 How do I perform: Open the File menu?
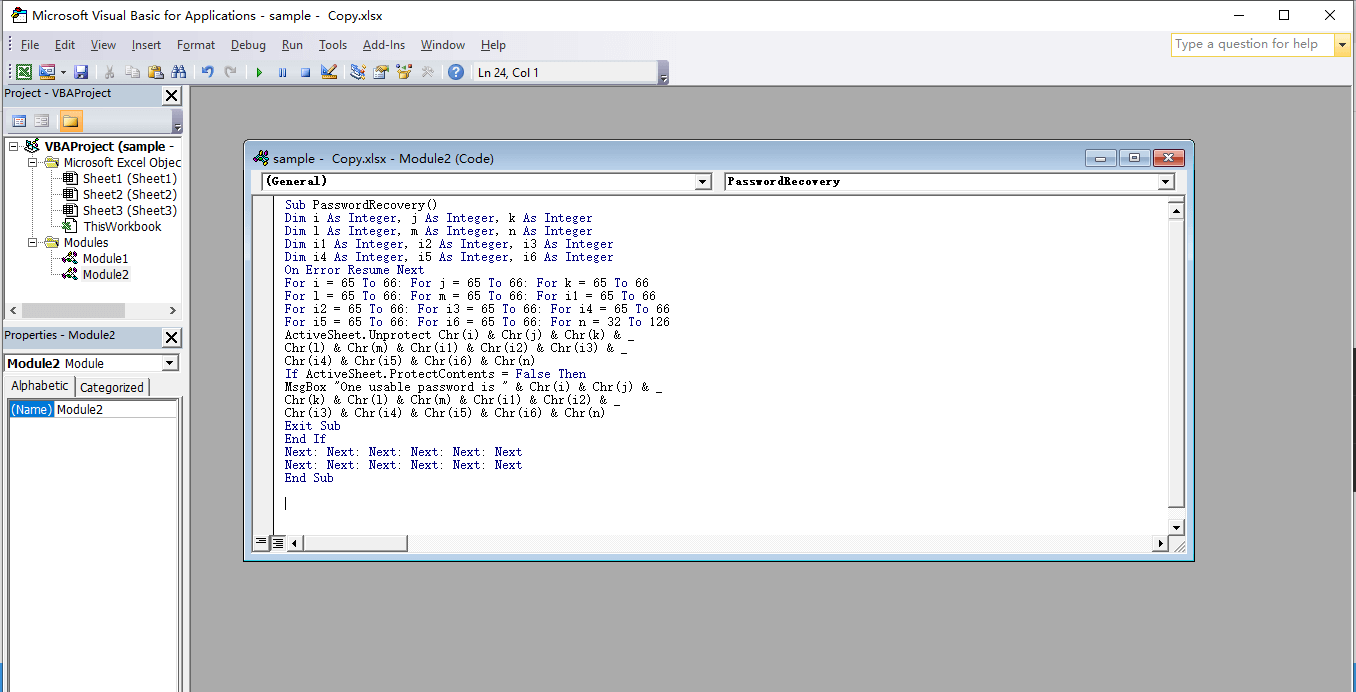pyautogui.click(x=30, y=44)
